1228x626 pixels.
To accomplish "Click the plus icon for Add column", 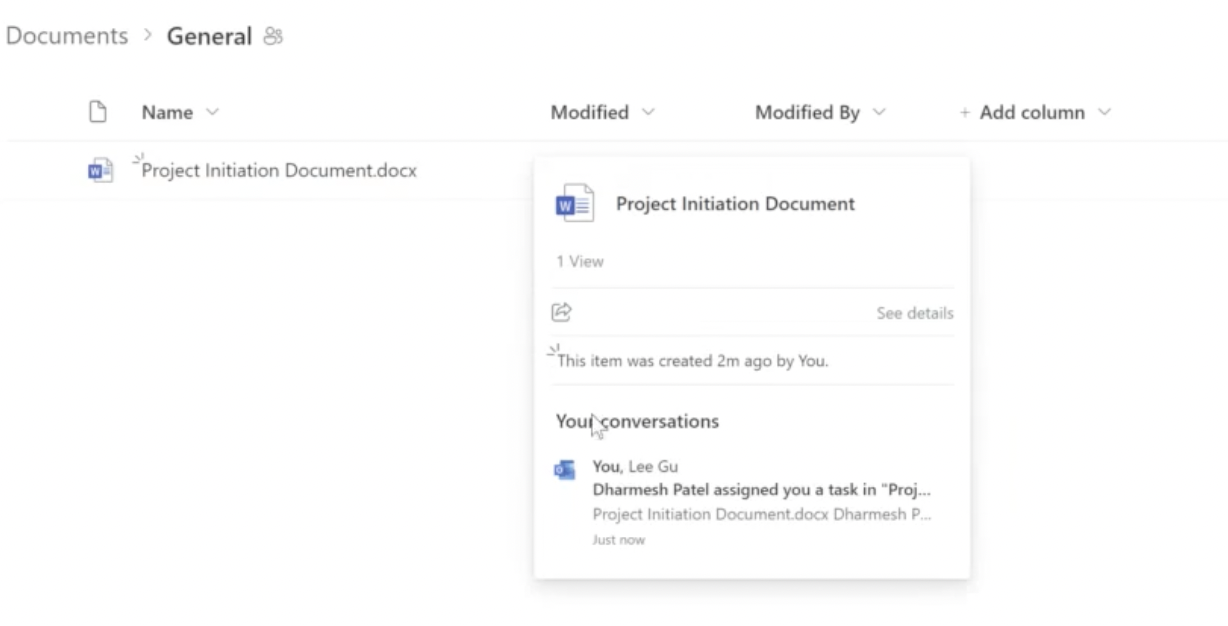I will click(965, 113).
